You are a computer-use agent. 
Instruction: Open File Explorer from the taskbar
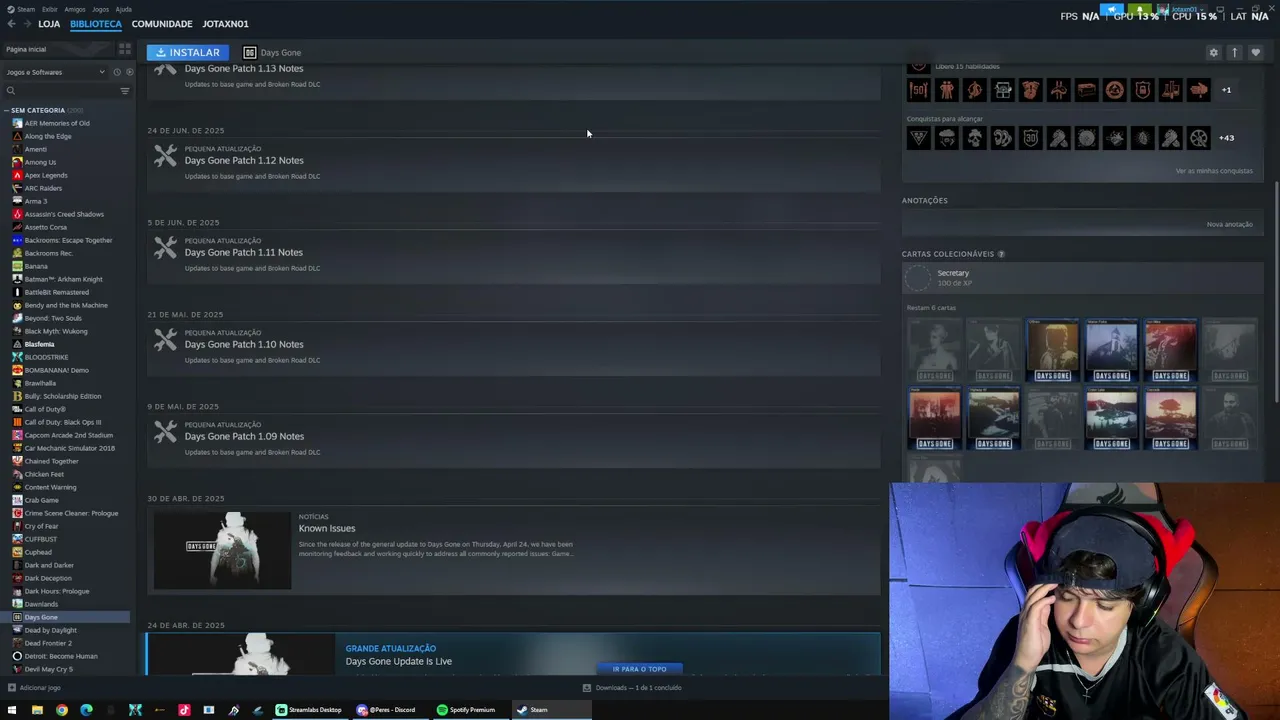click(37, 710)
